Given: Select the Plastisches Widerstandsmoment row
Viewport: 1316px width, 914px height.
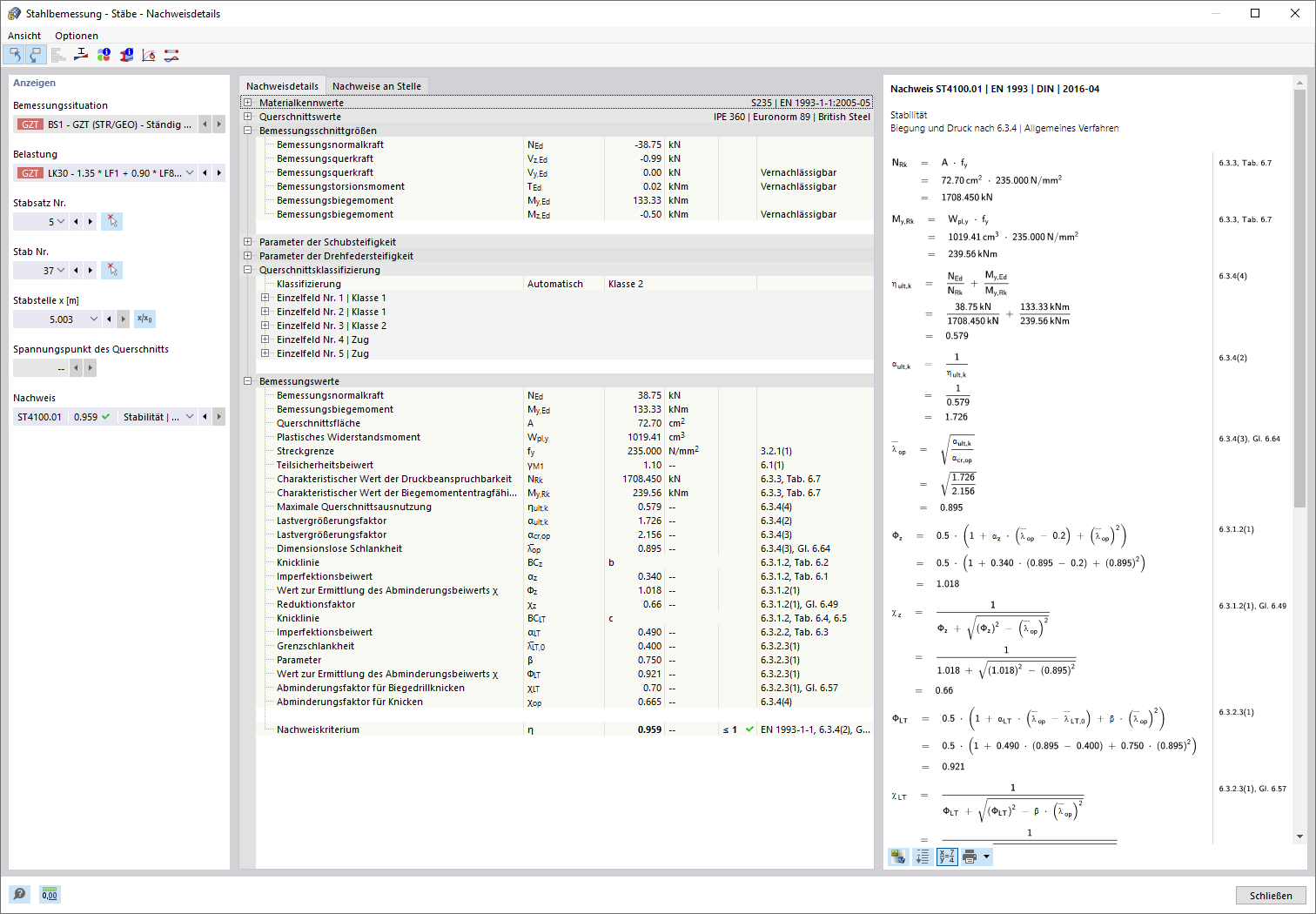Looking at the screenshot, I should 565,437.
